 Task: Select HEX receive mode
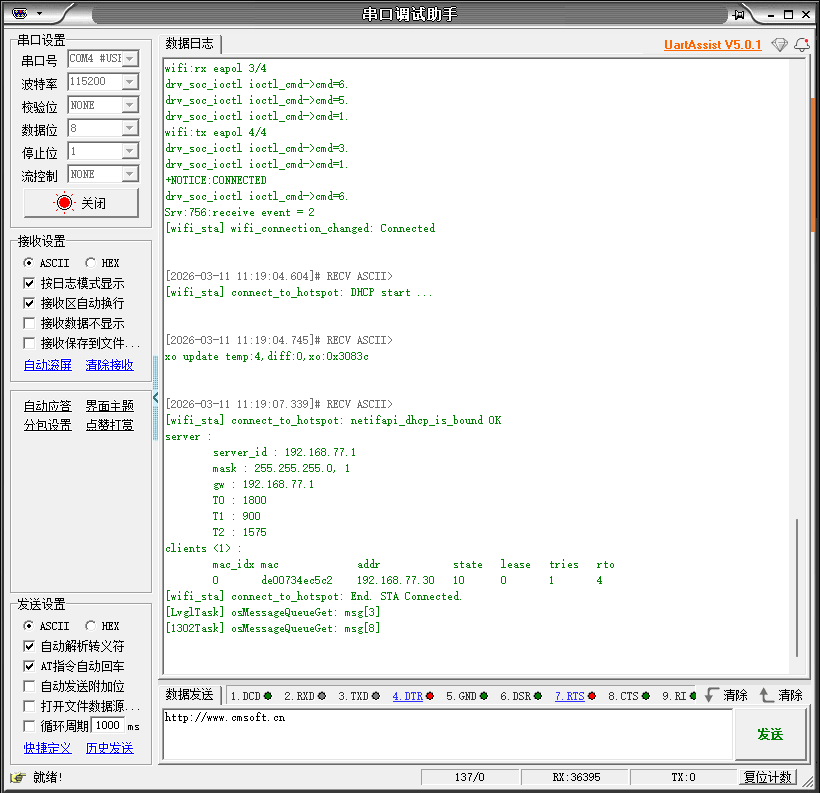[x=90, y=262]
